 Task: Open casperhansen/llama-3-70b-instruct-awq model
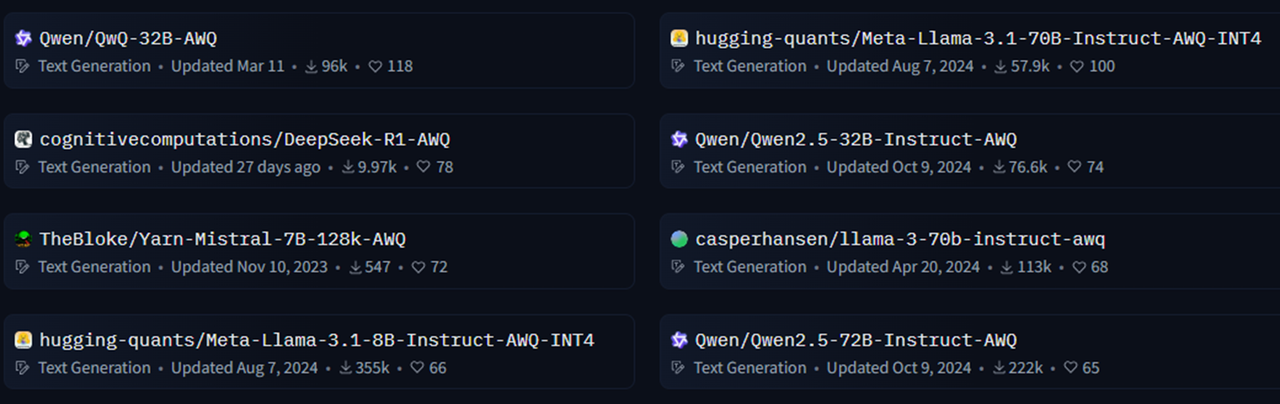899,240
